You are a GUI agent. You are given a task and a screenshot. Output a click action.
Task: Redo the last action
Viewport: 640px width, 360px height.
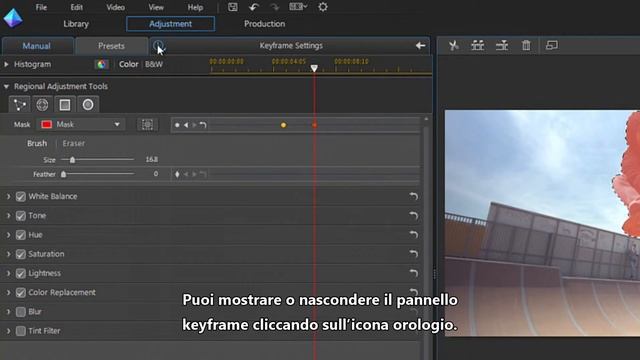point(275,7)
